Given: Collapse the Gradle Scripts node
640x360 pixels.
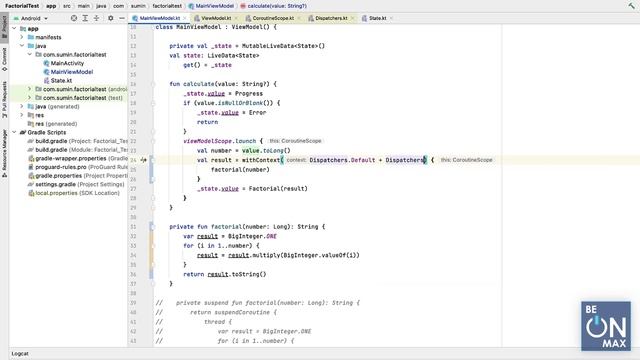Looking at the screenshot, I should point(14,132).
